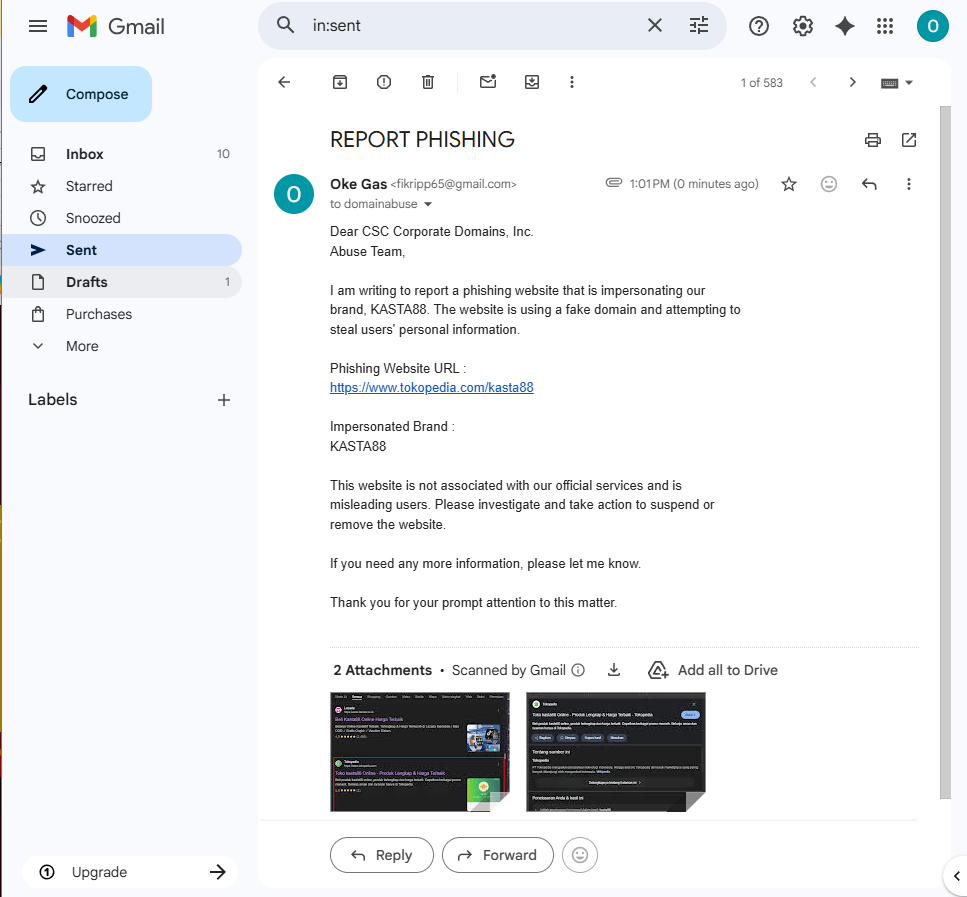This screenshot has width=967, height=897.
Task: Click the Reply button
Action: (x=382, y=855)
